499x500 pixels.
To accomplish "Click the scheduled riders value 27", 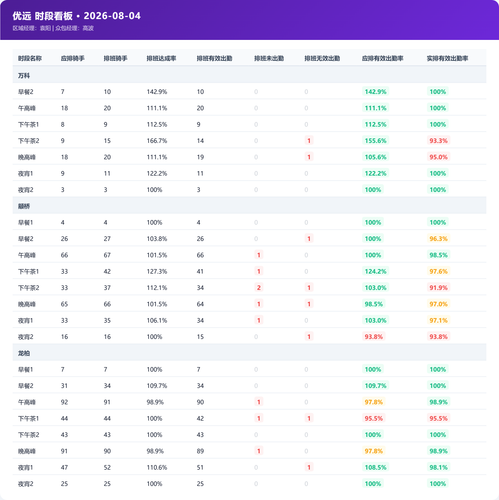I will tap(107, 239).
